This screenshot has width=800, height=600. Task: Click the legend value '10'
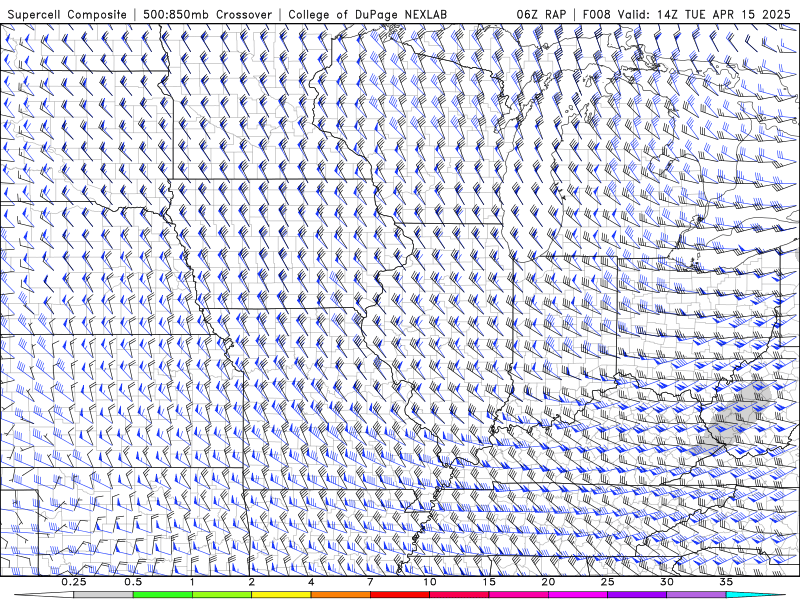[430, 582]
